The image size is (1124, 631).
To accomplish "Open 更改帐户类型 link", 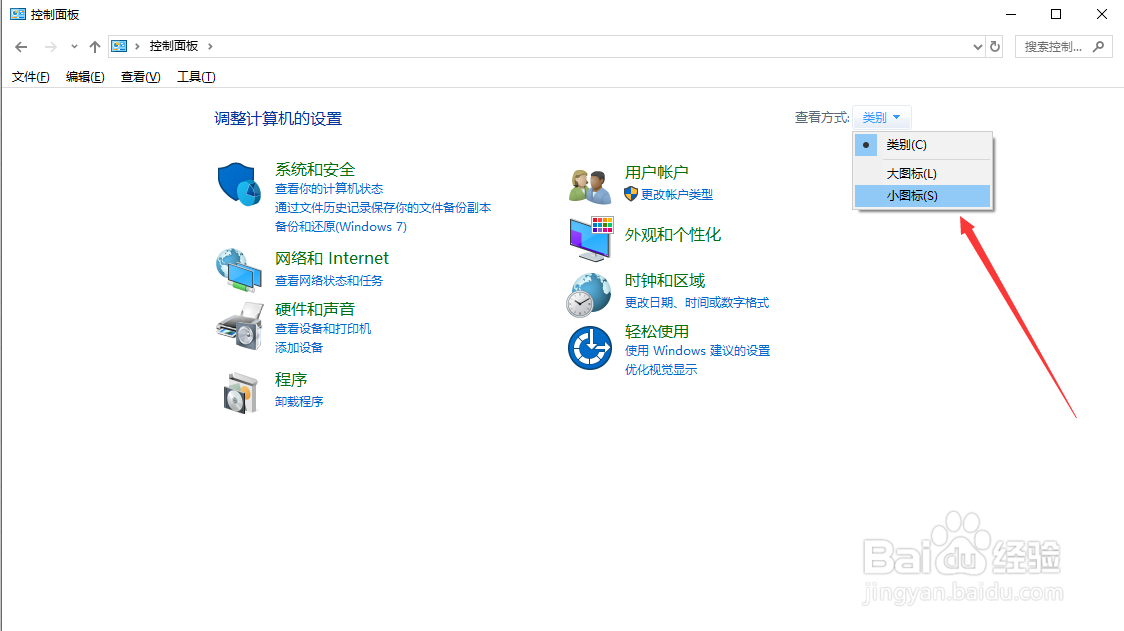I will pos(675,194).
